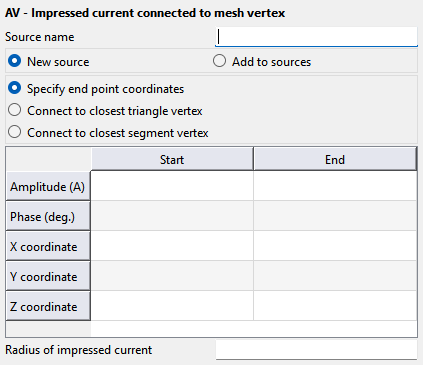
Task: Edit the Y coordinate Start cell
Action: tap(172, 276)
